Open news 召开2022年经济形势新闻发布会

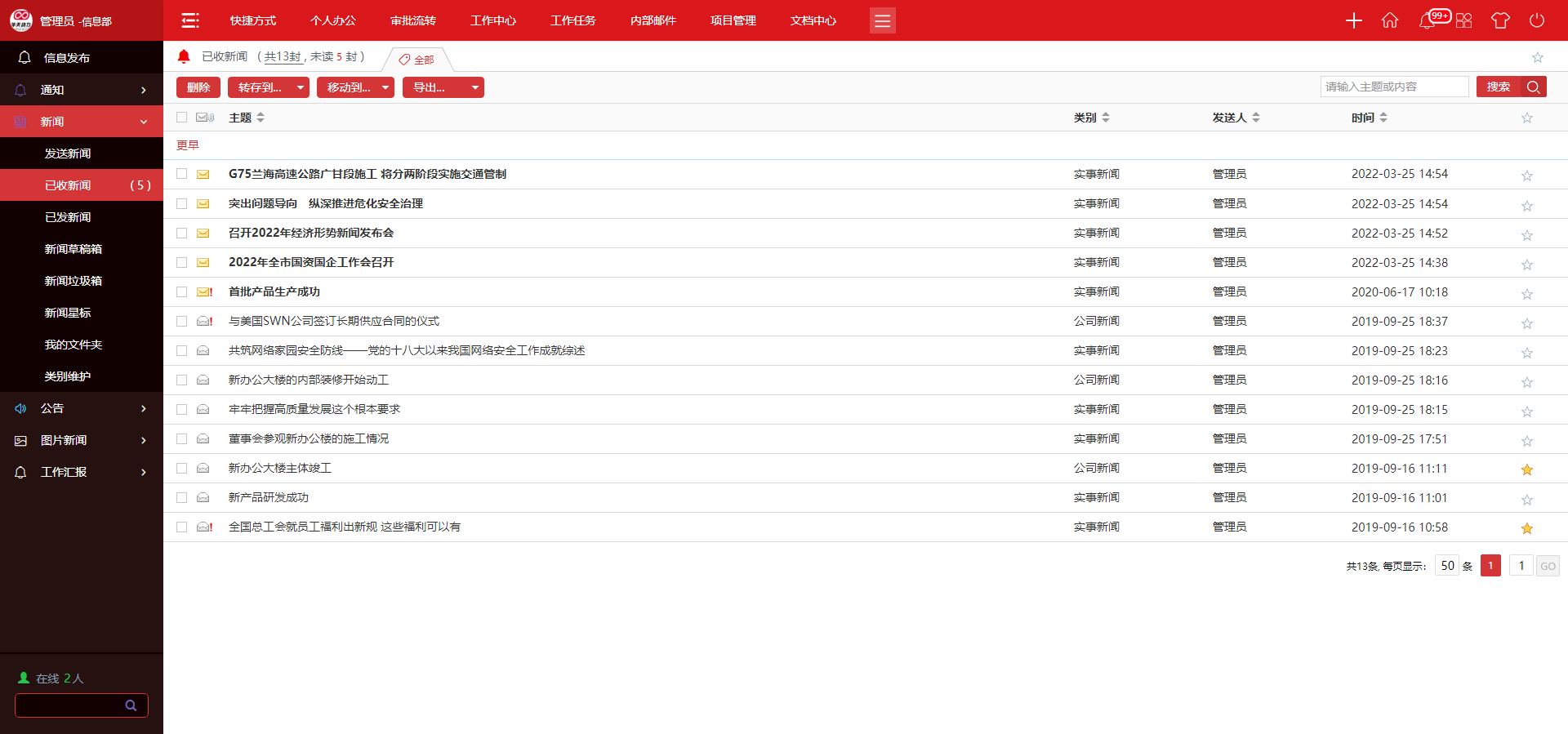pos(311,234)
